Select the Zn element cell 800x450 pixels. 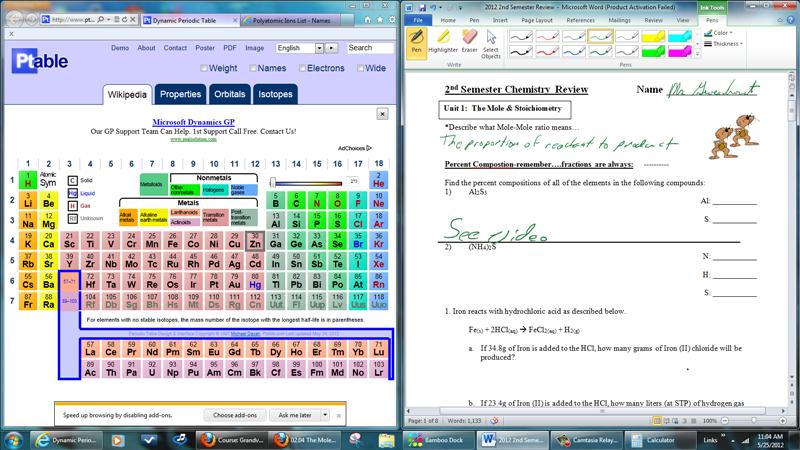point(255,241)
